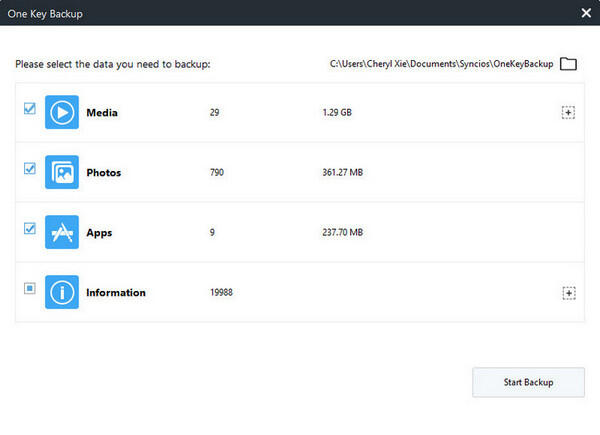
Task: Click the OneKeyBackup destination path text
Action: (x=441, y=64)
